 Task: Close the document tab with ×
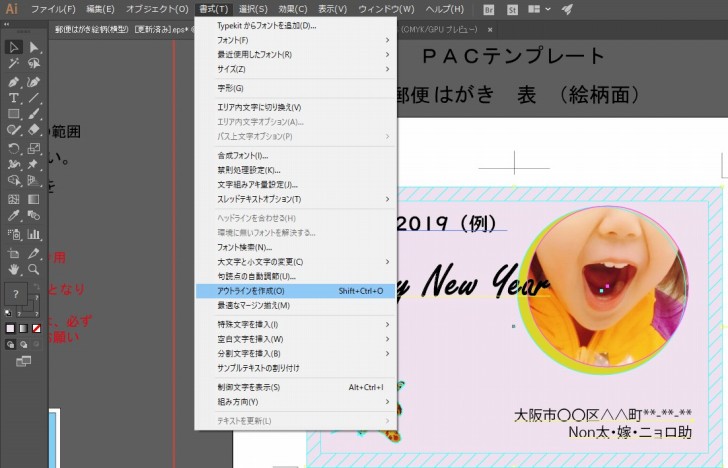pos(490,30)
